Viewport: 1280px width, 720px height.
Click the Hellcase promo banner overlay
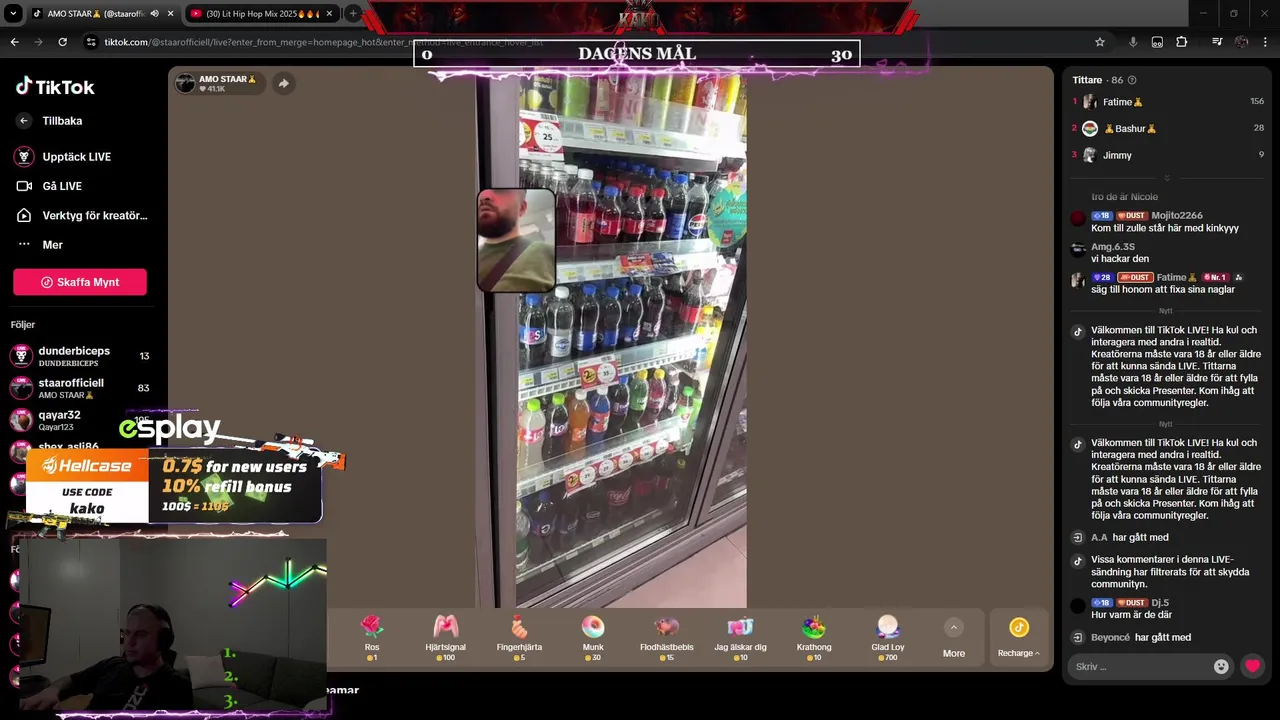coord(174,486)
